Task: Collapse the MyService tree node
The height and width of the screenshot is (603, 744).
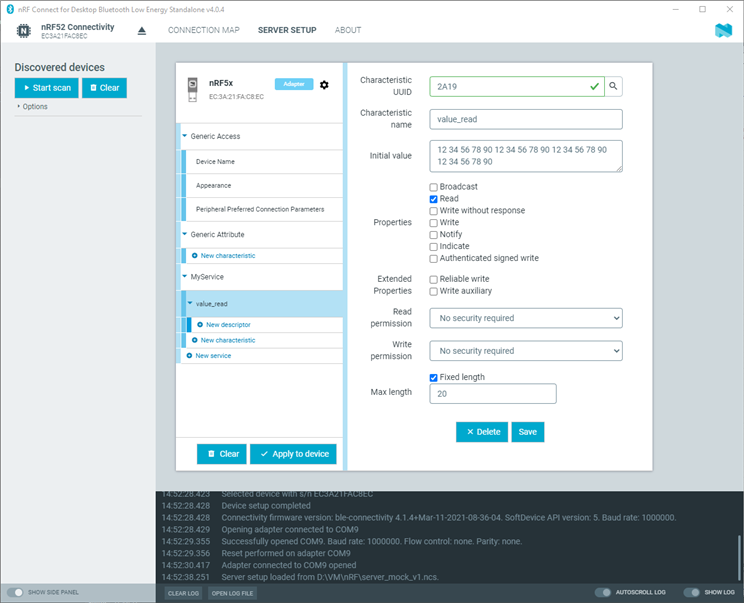Action: [x=185, y=276]
